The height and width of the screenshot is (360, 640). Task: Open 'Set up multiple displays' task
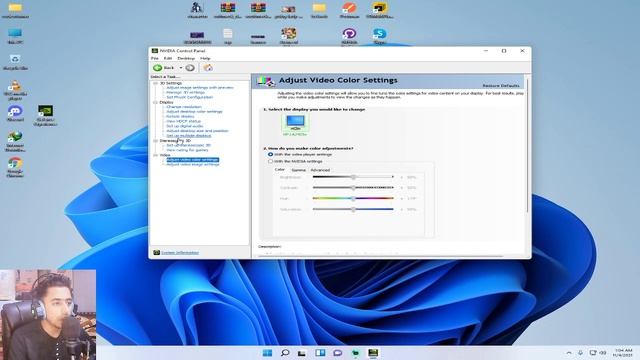(x=189, y=136)
